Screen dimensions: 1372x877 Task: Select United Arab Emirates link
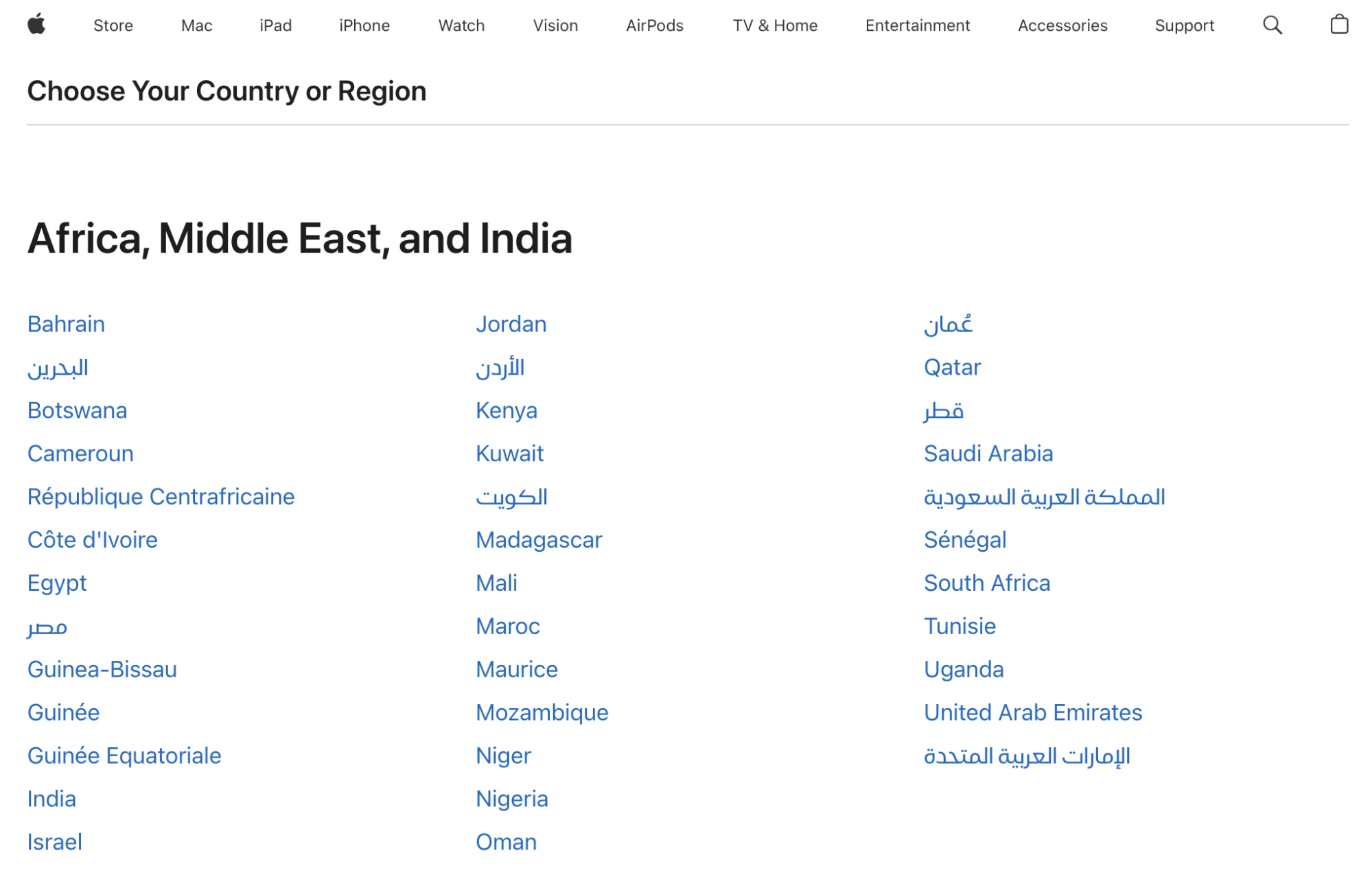pos(1032,712)
